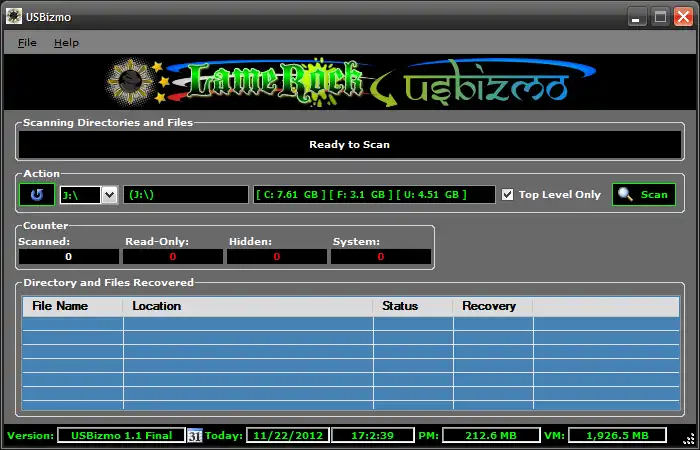The width and height of the screenshot is (700, 450).
Task: Open the File menu
Action: point(27,42)
